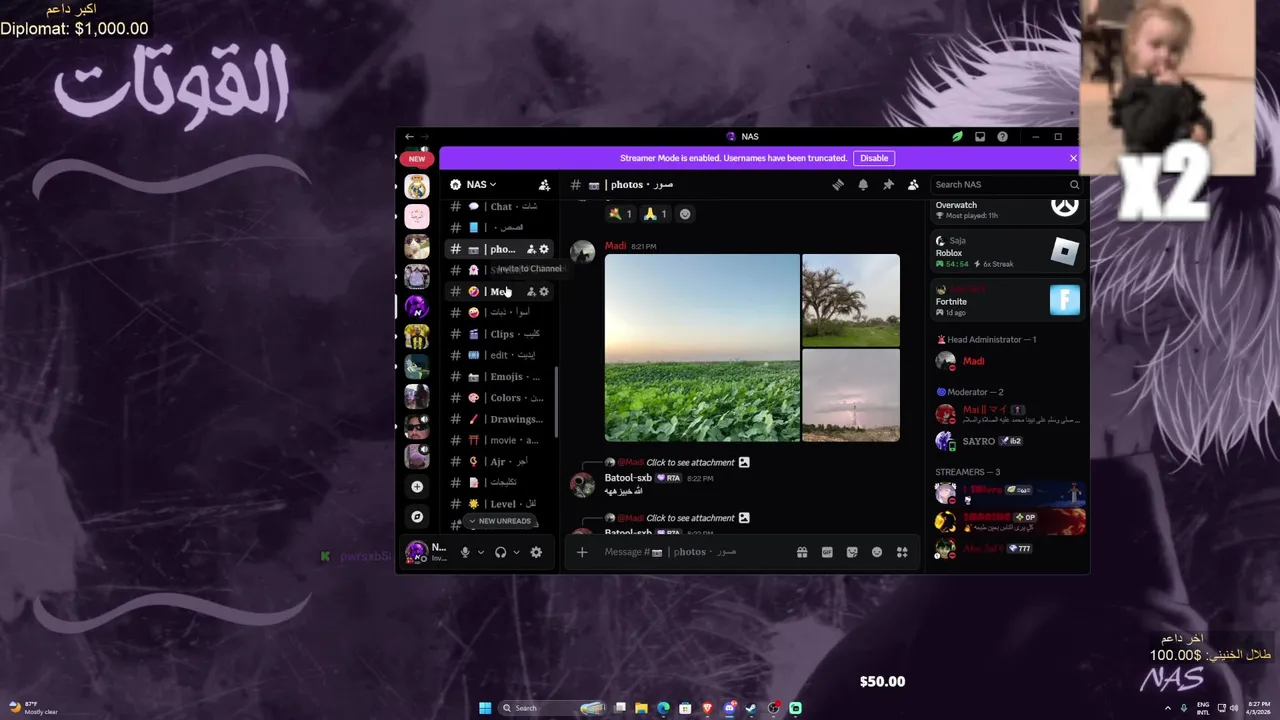Open the large green field photo
The image size is (1280, 720).
tap(702, 348)
